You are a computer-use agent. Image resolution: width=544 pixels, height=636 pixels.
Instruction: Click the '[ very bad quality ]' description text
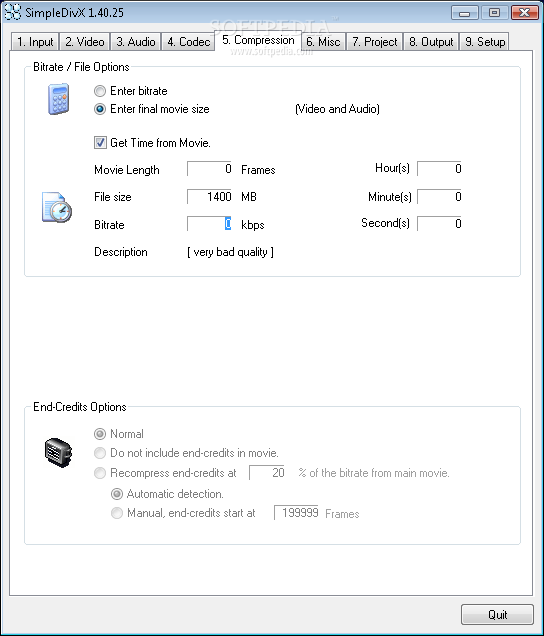(230, 252)
